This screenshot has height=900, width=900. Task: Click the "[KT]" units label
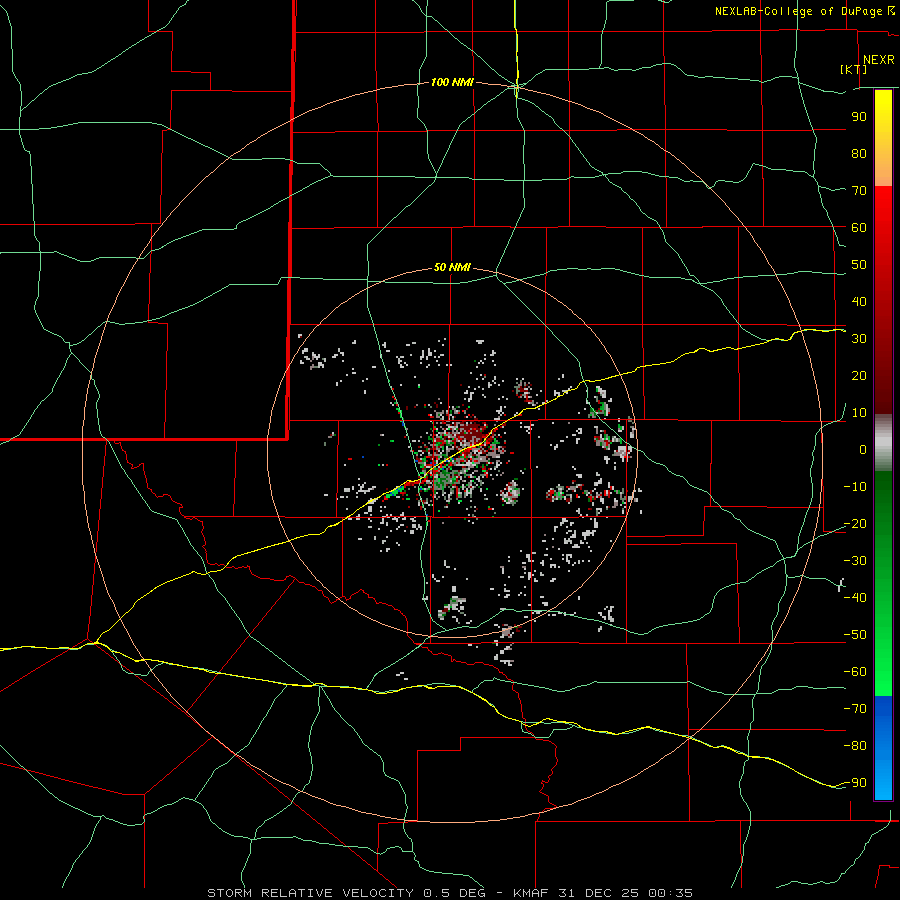pos(854,69)
